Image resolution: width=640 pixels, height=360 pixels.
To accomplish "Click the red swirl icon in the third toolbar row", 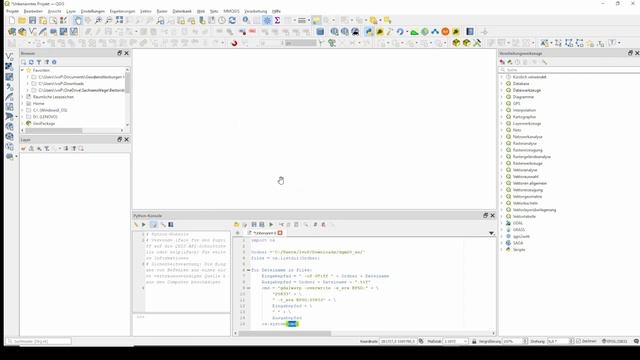I will tap(234, 43).
